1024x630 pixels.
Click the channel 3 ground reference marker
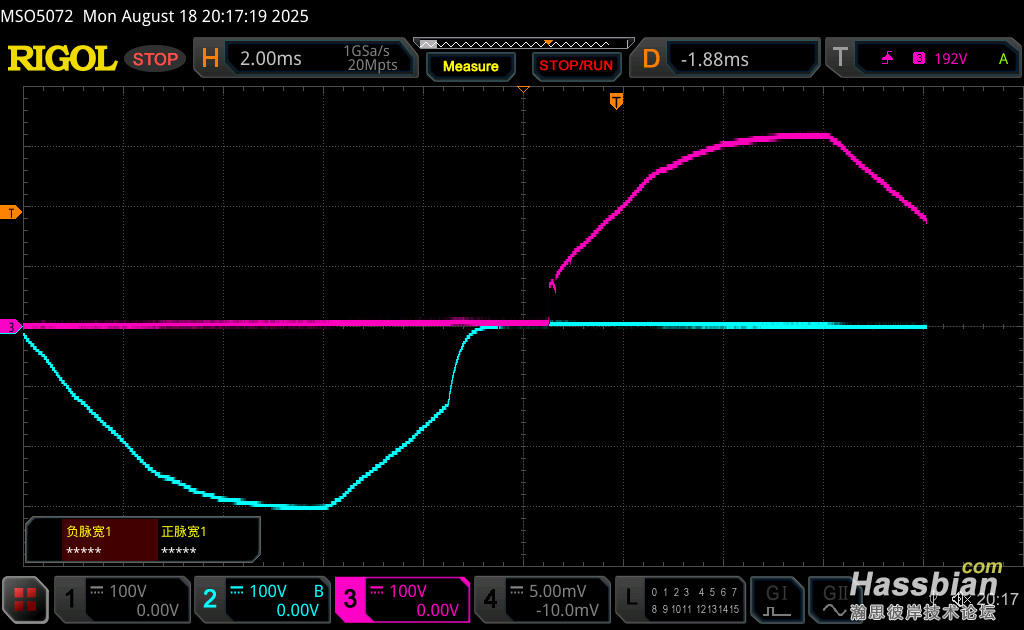11,327
